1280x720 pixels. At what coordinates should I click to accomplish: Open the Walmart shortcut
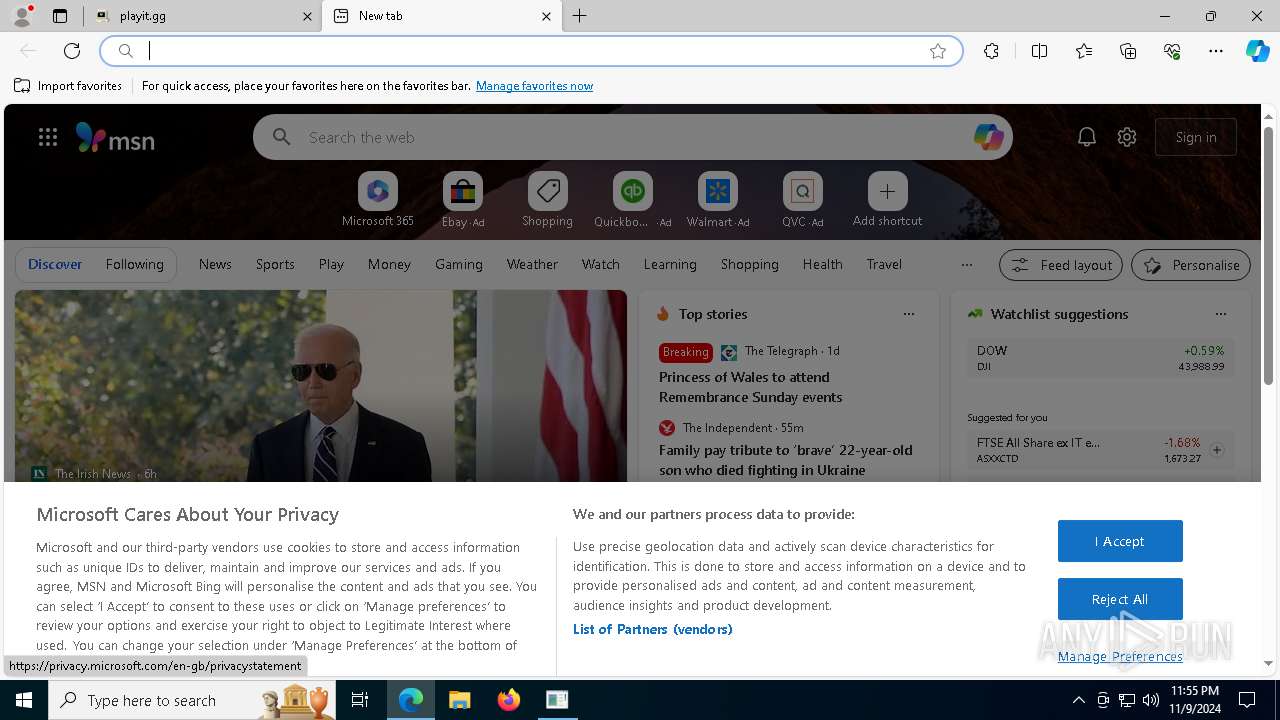click(718, 200)
